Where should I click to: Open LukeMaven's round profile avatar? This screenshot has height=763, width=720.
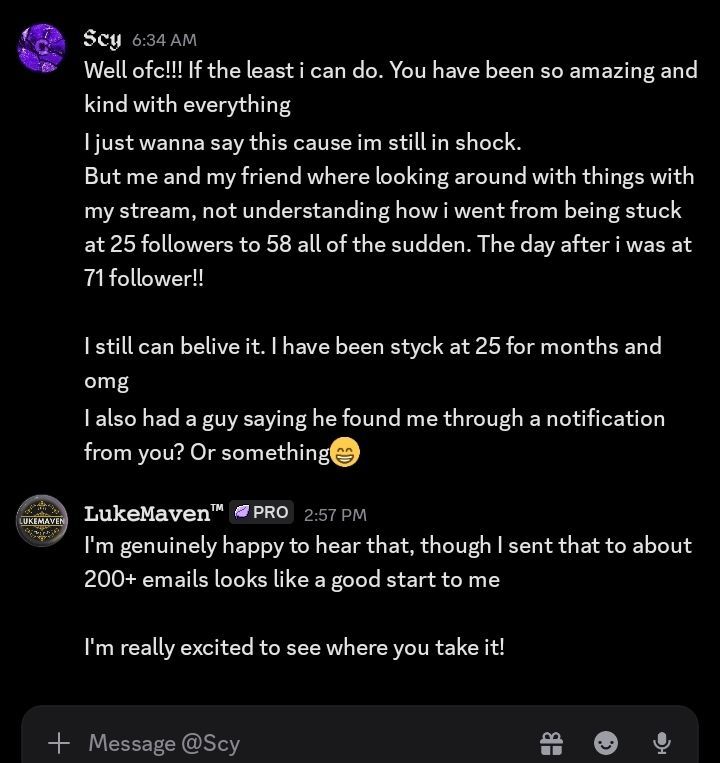pyautogui.click(x=42, y=520)
